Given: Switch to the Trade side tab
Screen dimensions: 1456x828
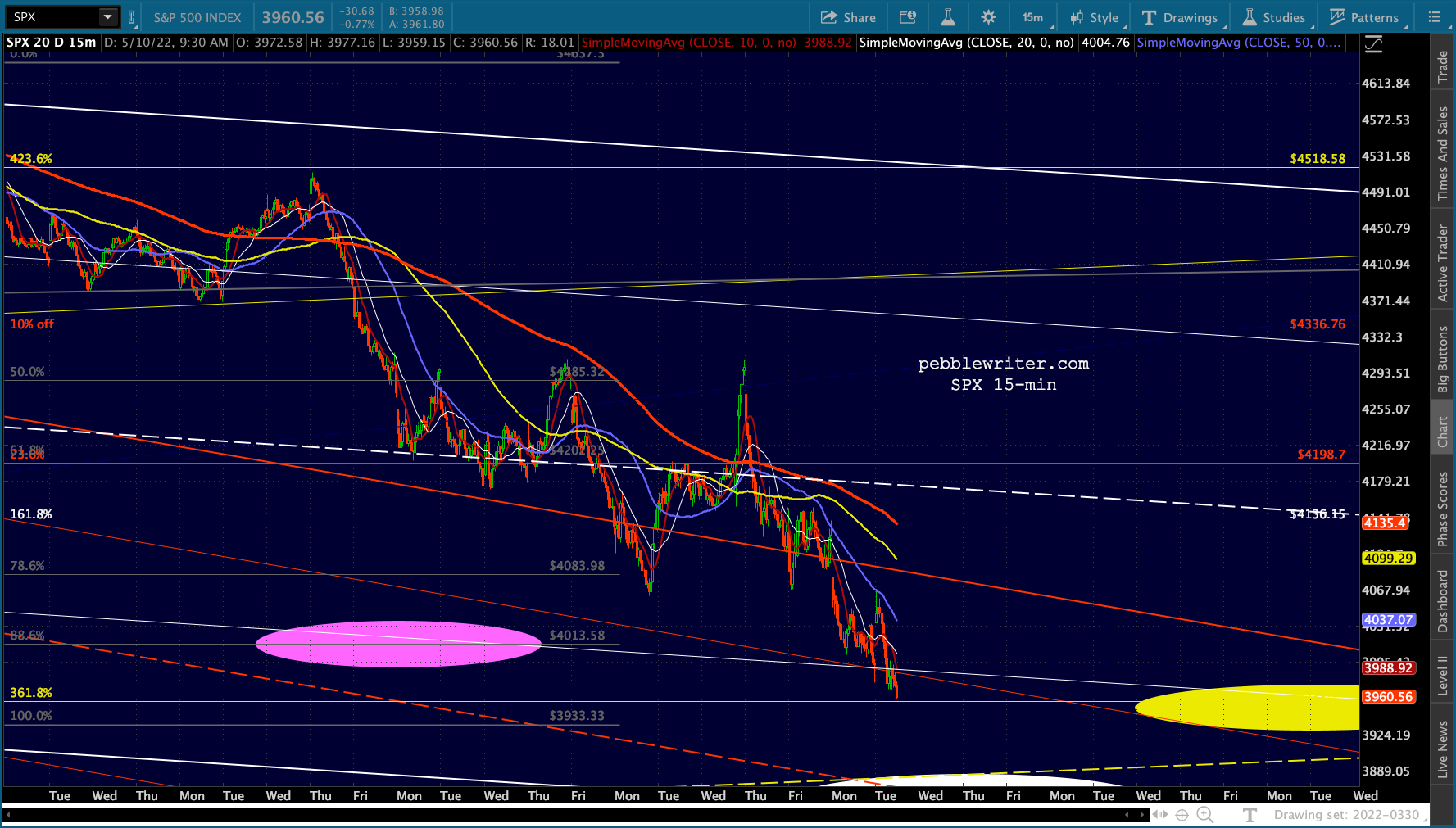Looking at the screenshot, I should [x=1443, y=66].
